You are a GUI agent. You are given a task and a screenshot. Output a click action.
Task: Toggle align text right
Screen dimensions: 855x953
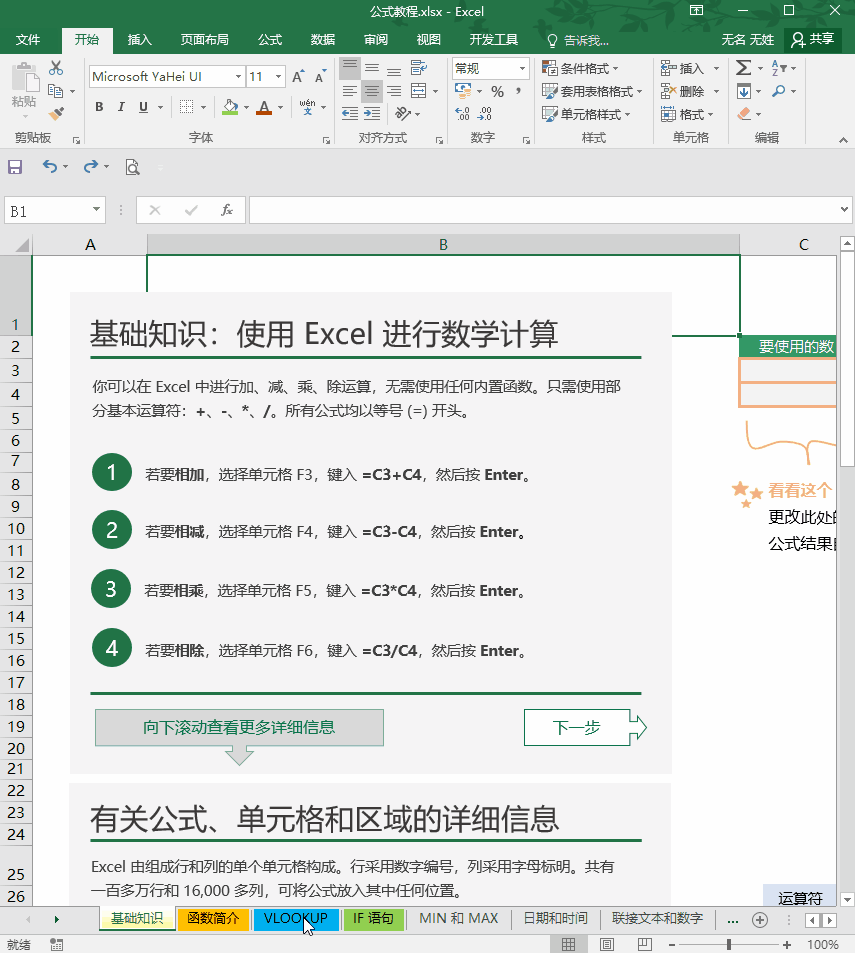[x=394, y=91]
